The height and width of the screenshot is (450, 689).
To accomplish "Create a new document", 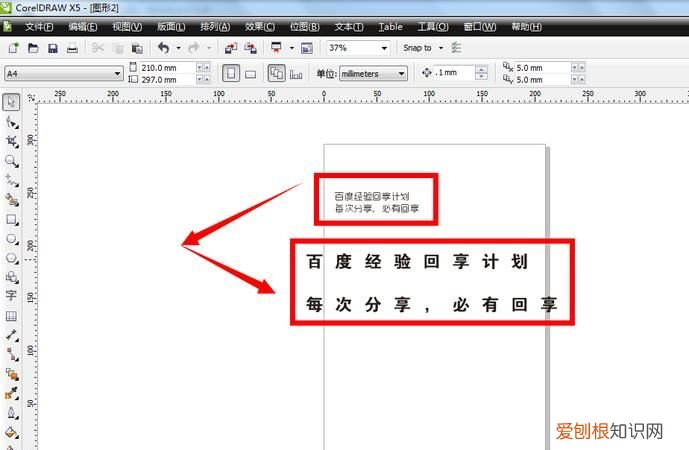I will tap(13, 48).
